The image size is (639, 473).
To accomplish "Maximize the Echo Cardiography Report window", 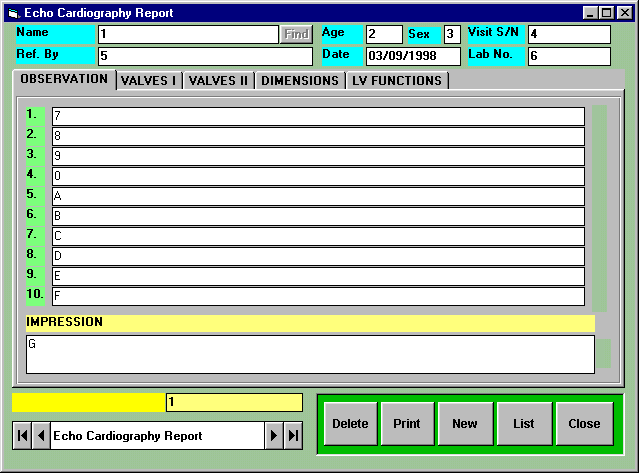I will pyautogui.click(x=606, y=13).
